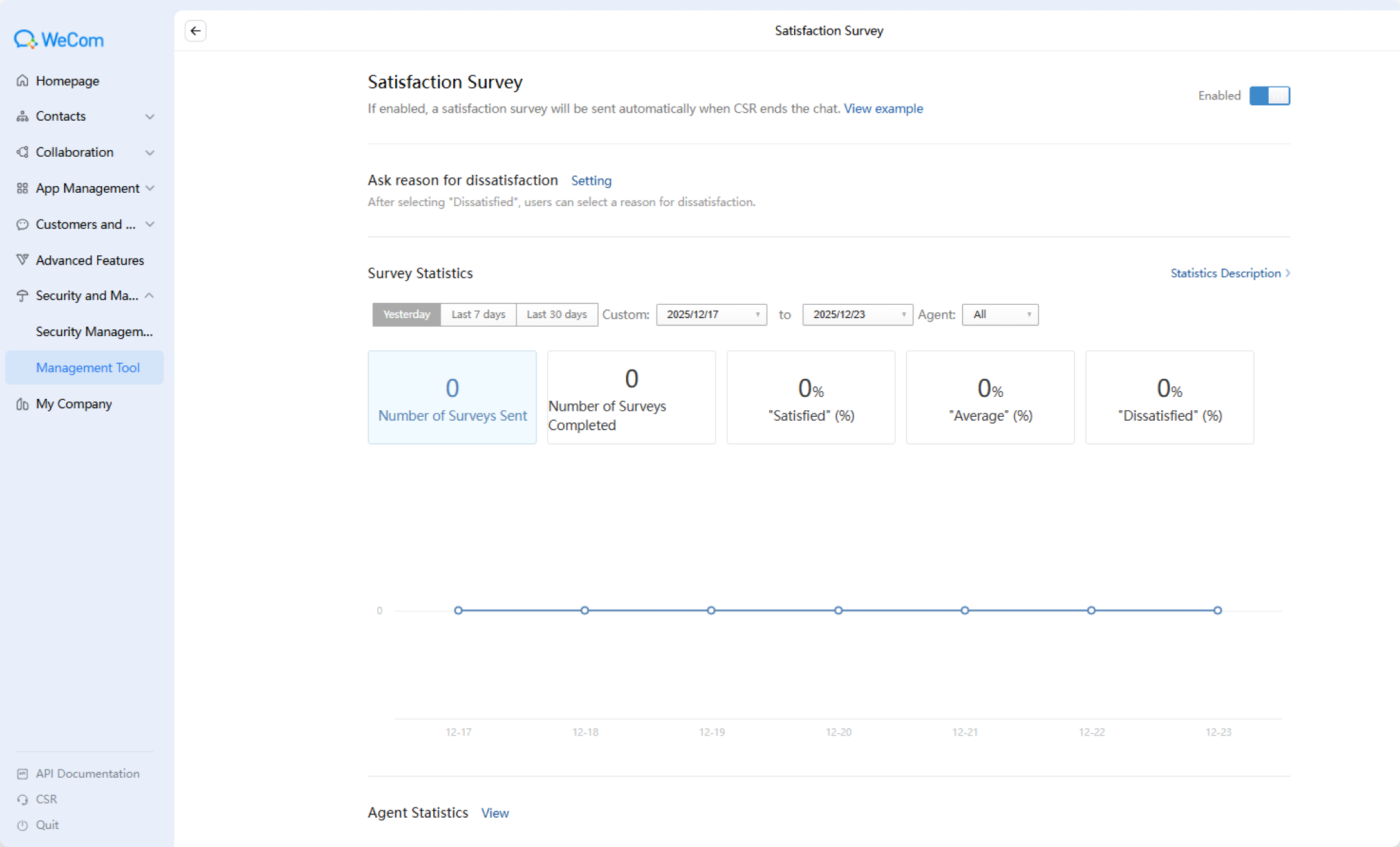Viewport: 1400px width, 847px height.
Task: Click the API Documentation icon
Action: [x=23, y=774]
